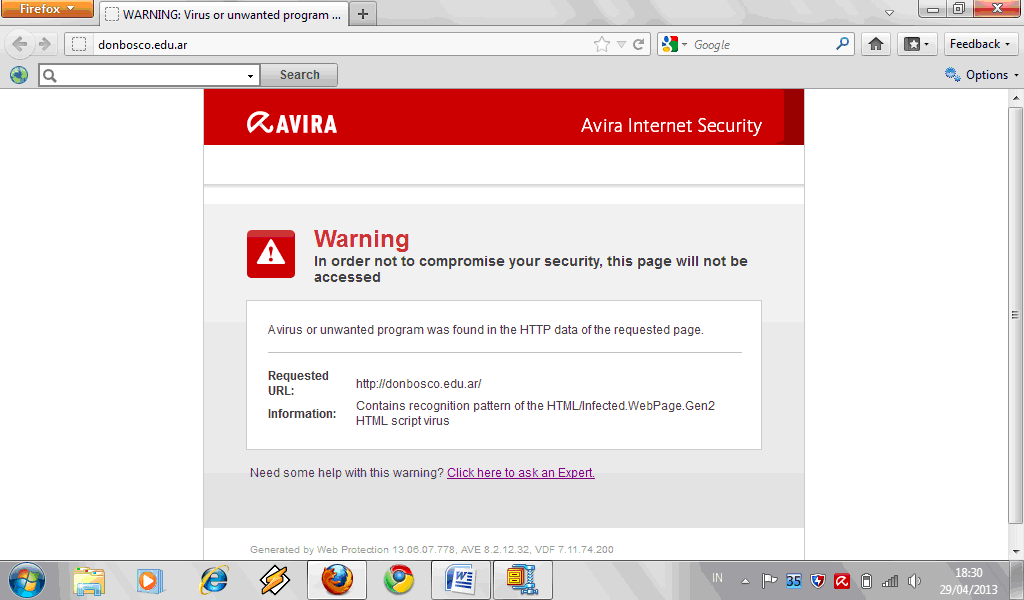Open the network signal tray icon
Screen dimensions: 1024x600
click(x=890, y=580)
